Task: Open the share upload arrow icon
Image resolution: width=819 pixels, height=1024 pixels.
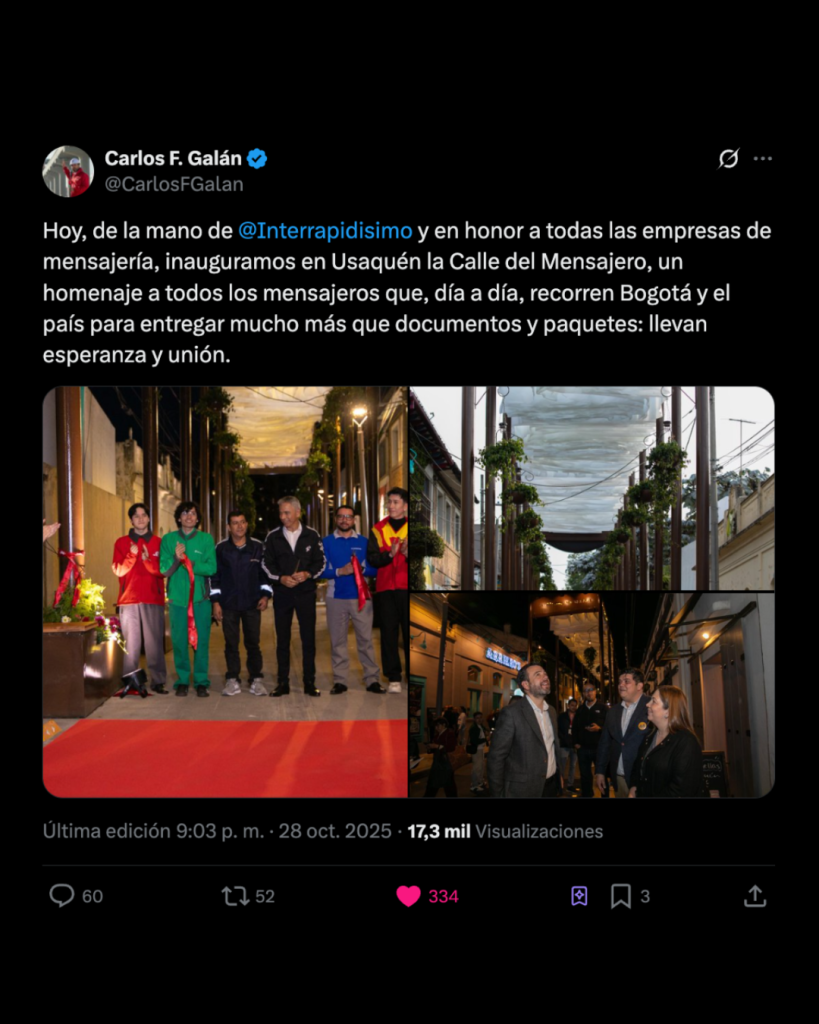Action: click(755, 896)
